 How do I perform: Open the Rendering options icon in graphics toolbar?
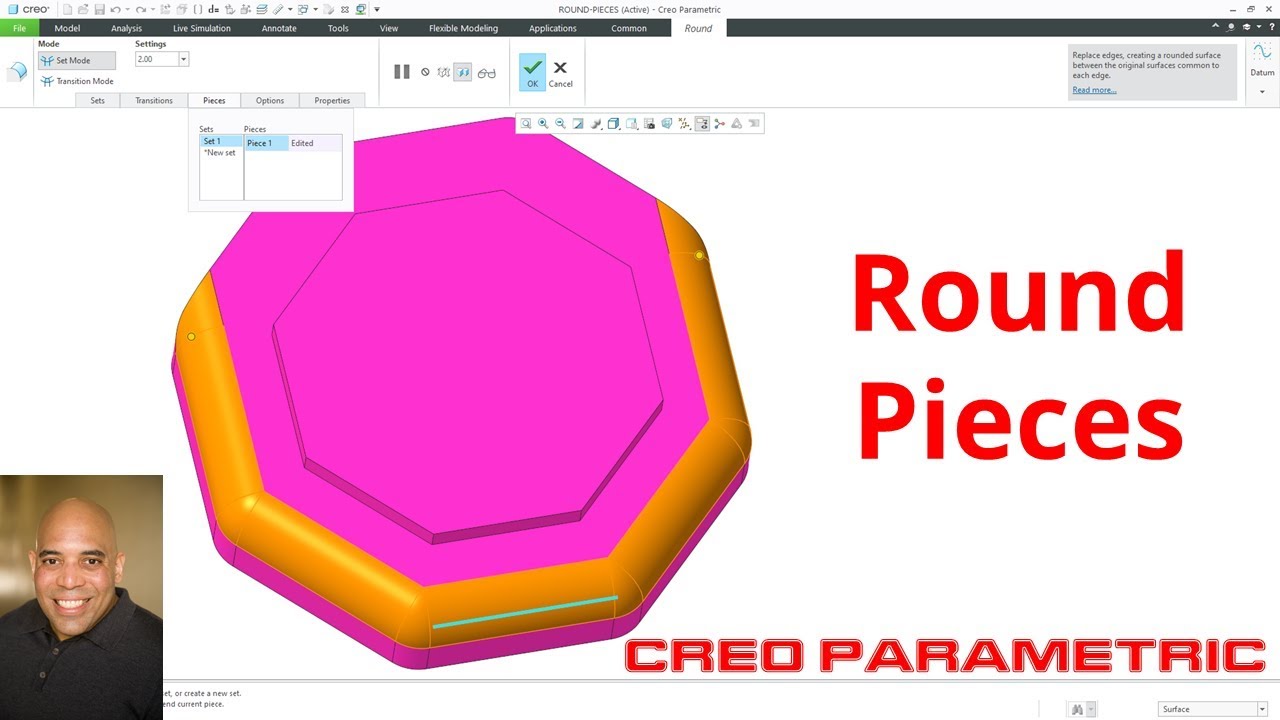(596, 124)
